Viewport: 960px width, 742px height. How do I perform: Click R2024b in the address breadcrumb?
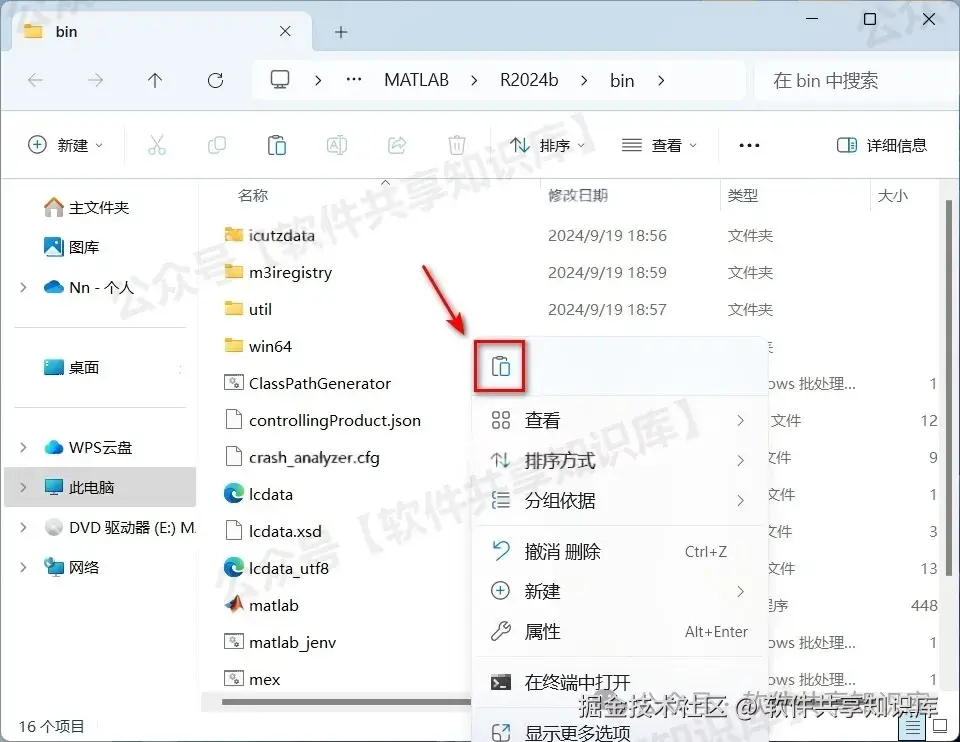tap(529, 80)
